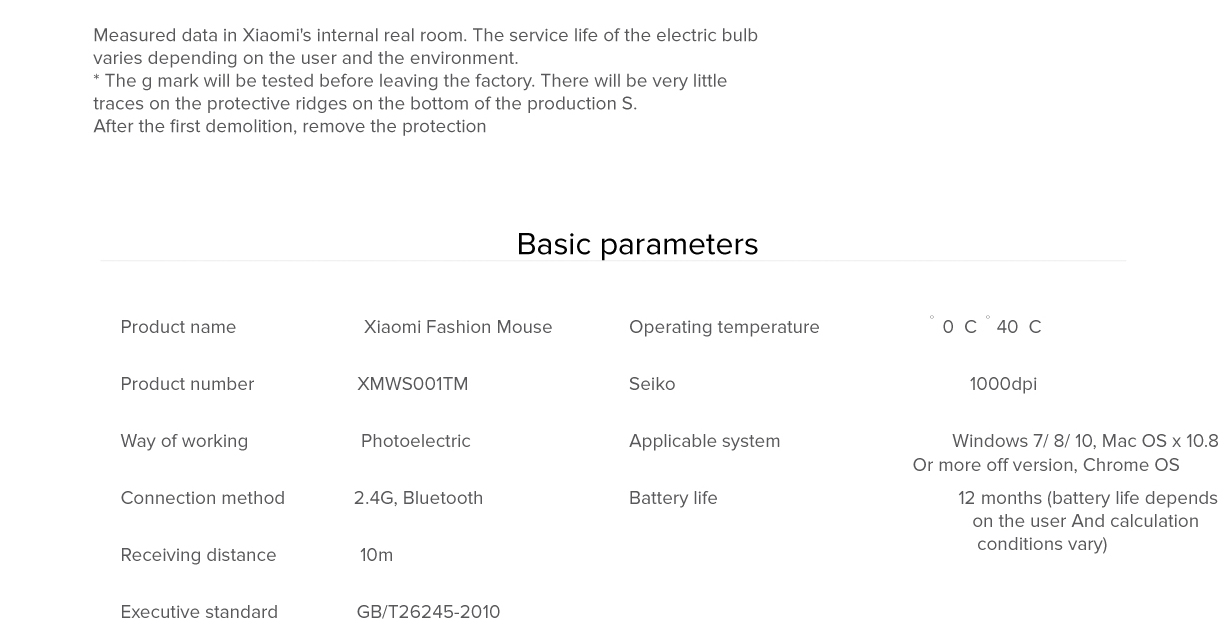Click the Photoelectric value

[x=415, y=441]
